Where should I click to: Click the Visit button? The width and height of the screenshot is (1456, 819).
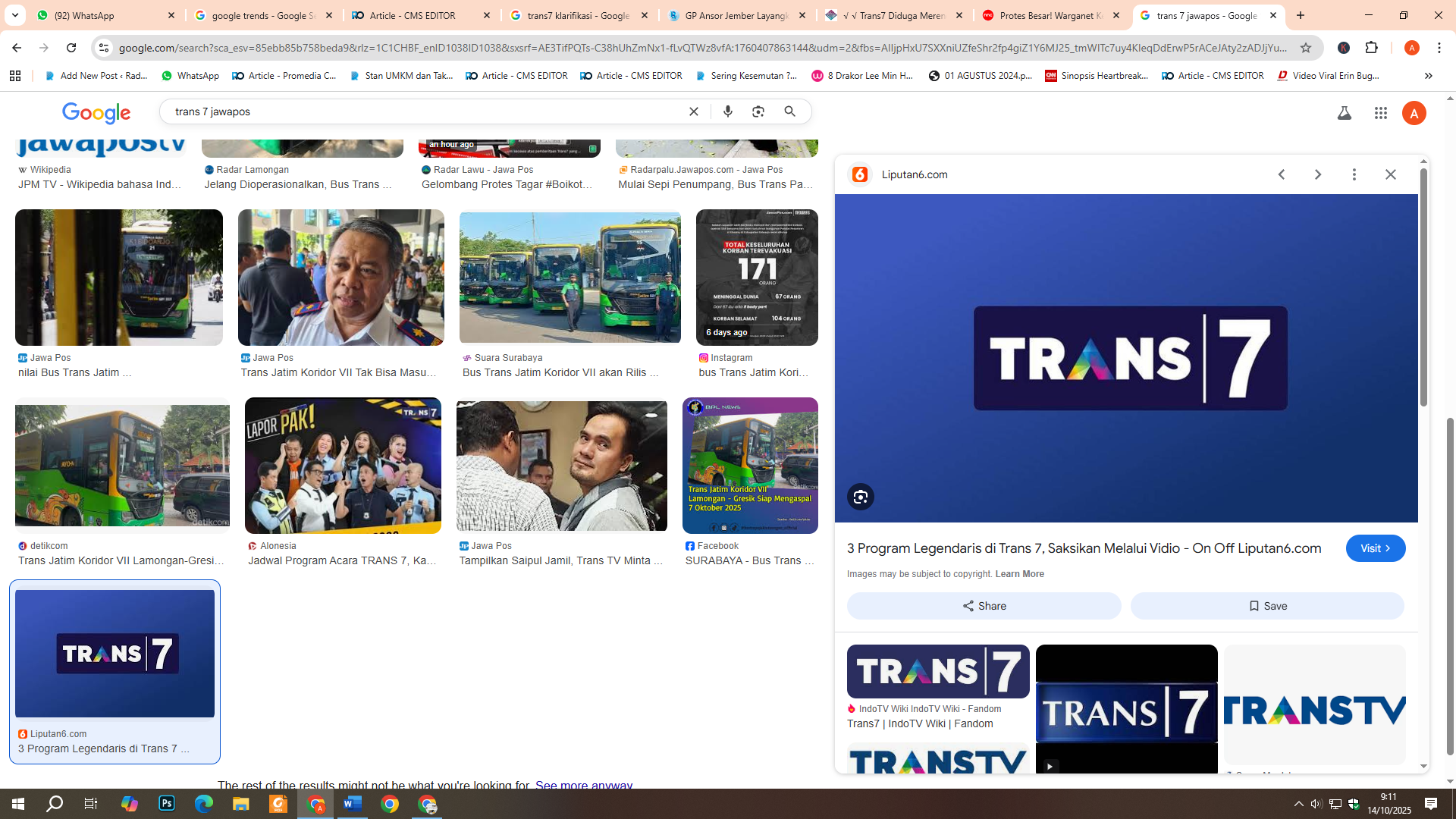point(1376,548)
